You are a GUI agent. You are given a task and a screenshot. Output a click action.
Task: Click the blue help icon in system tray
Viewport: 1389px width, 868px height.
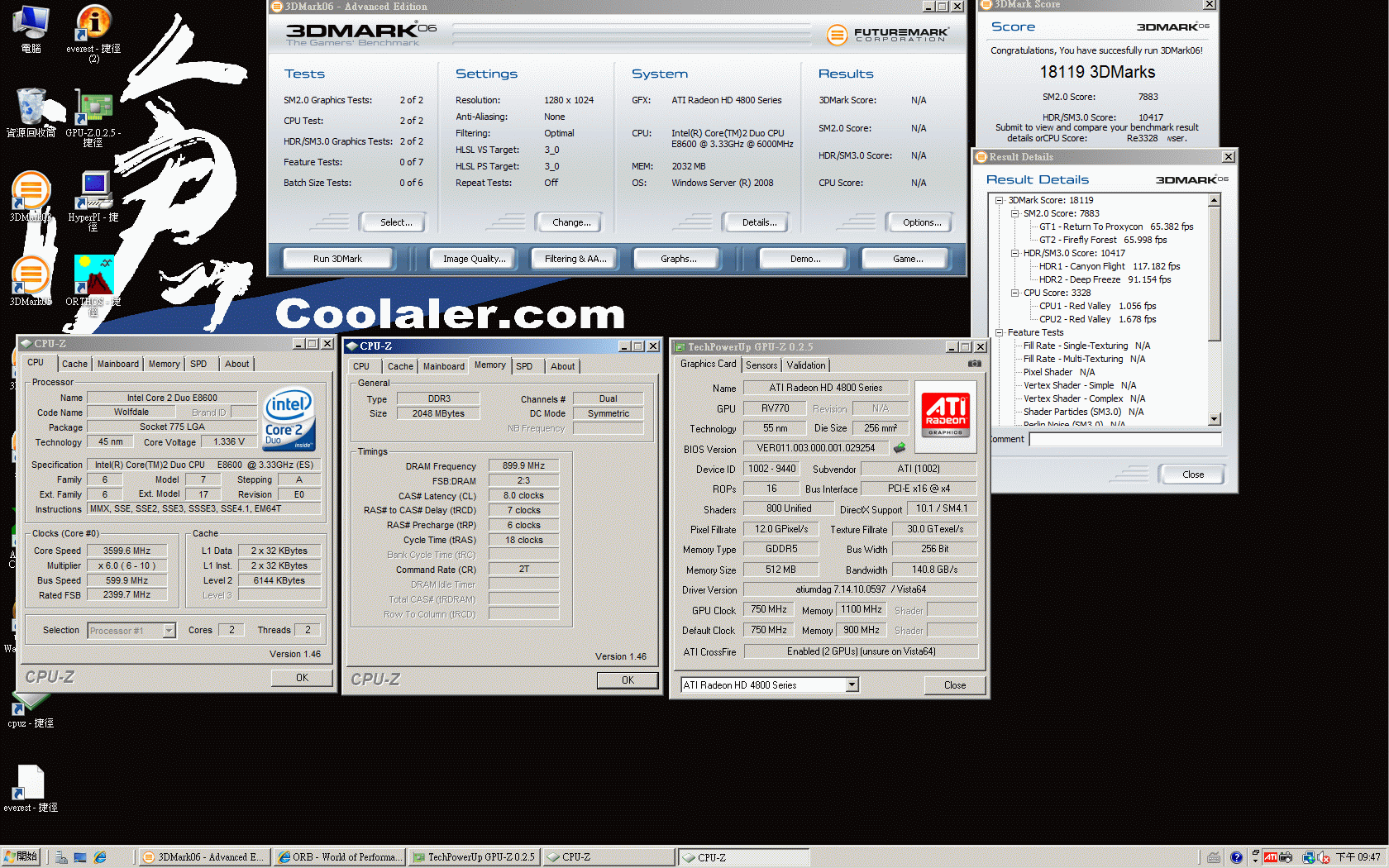pos(1236,857)
